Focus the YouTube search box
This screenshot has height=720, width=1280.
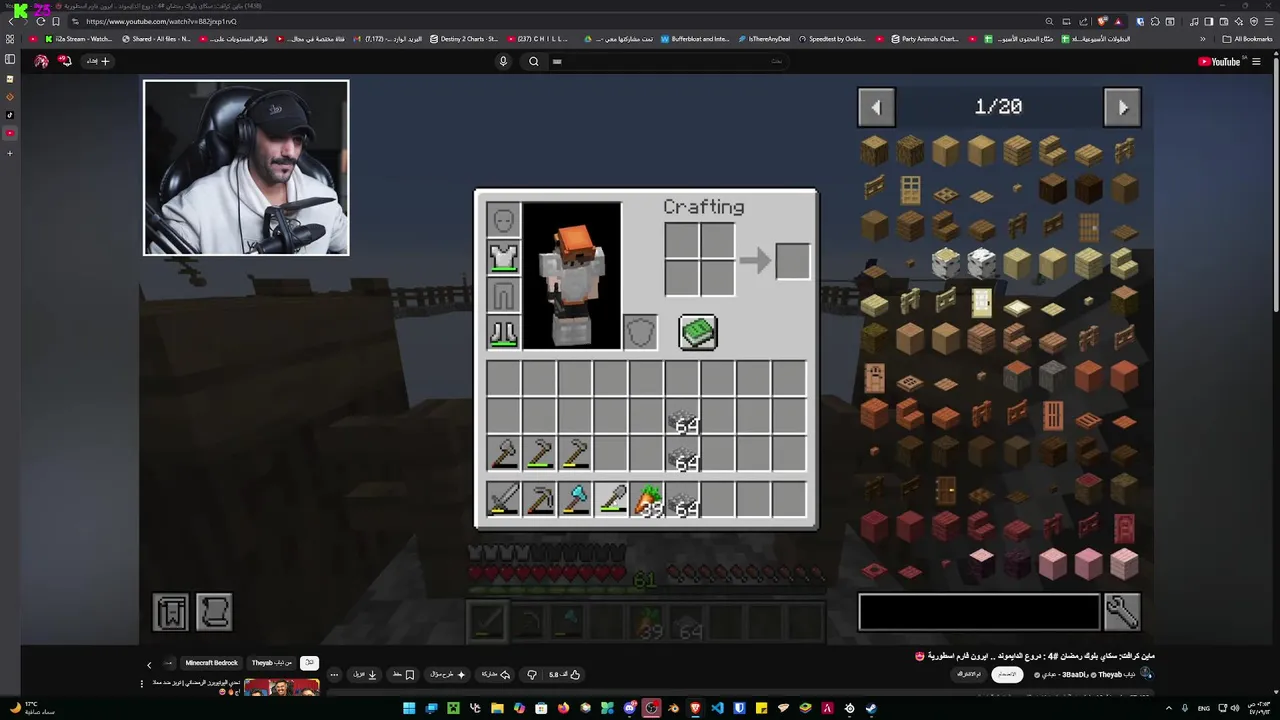(x=668, y=61)
